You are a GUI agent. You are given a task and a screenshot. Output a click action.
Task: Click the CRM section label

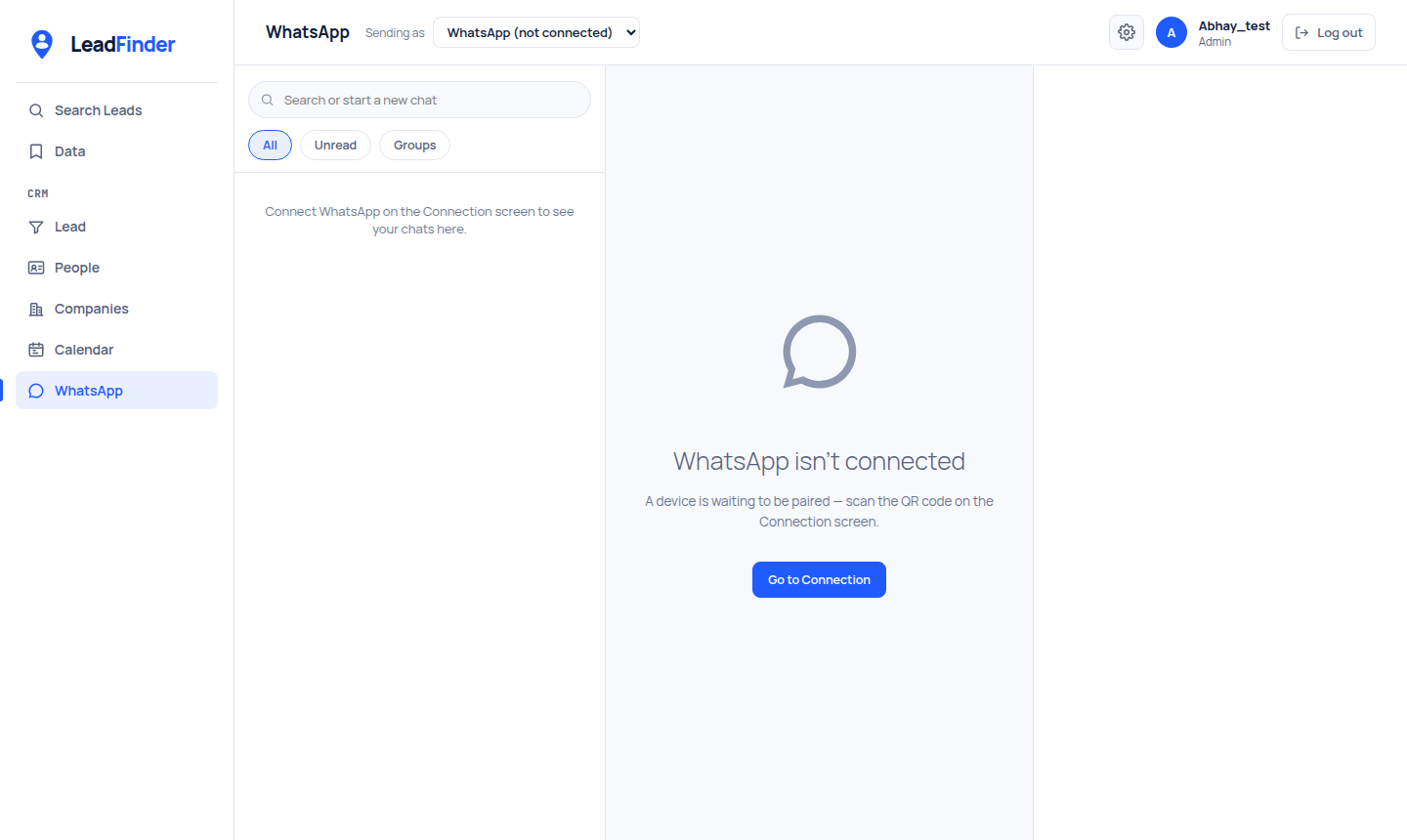[38, 193]
